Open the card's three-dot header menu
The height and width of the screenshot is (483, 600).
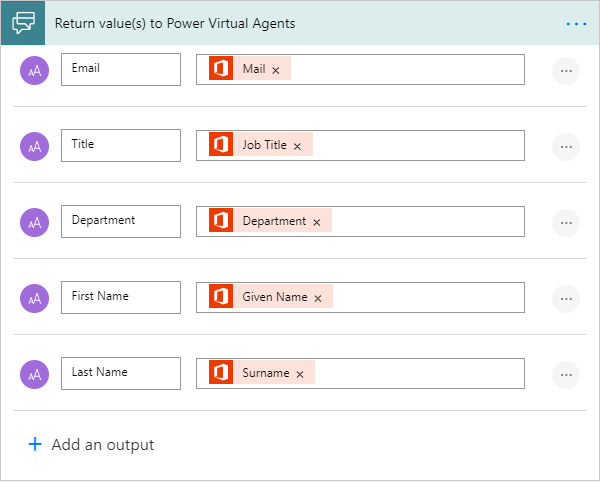(x=576, y=22)
